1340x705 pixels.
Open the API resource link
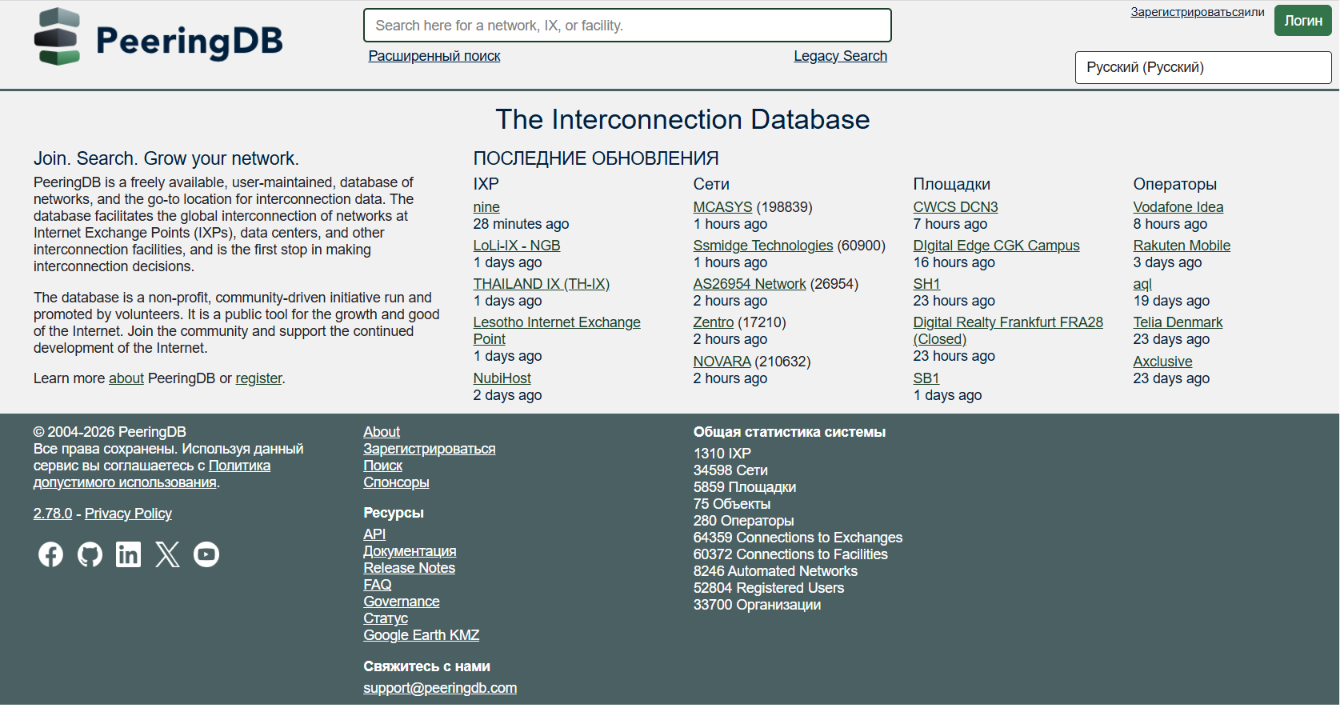[374, 534]
